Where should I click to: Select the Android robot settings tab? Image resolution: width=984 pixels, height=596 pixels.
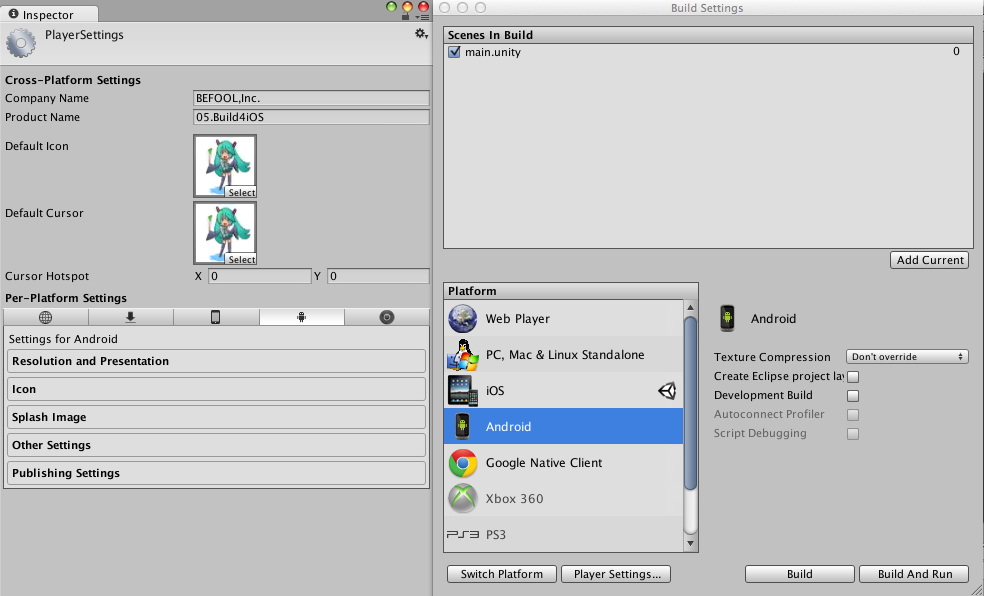click(301, 317)
